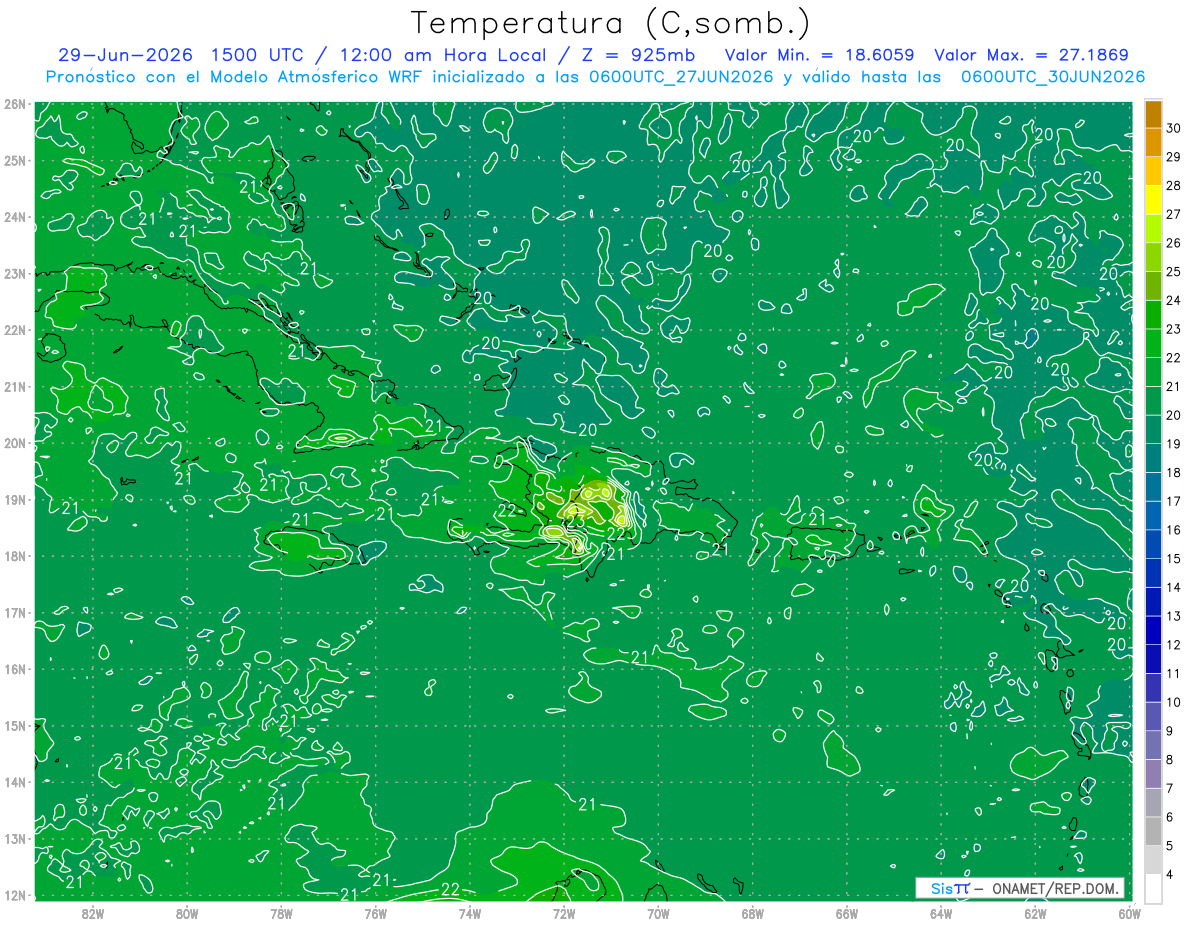
Task: Click the '18' label on the color scale
Action: [x=1174, y=472]
